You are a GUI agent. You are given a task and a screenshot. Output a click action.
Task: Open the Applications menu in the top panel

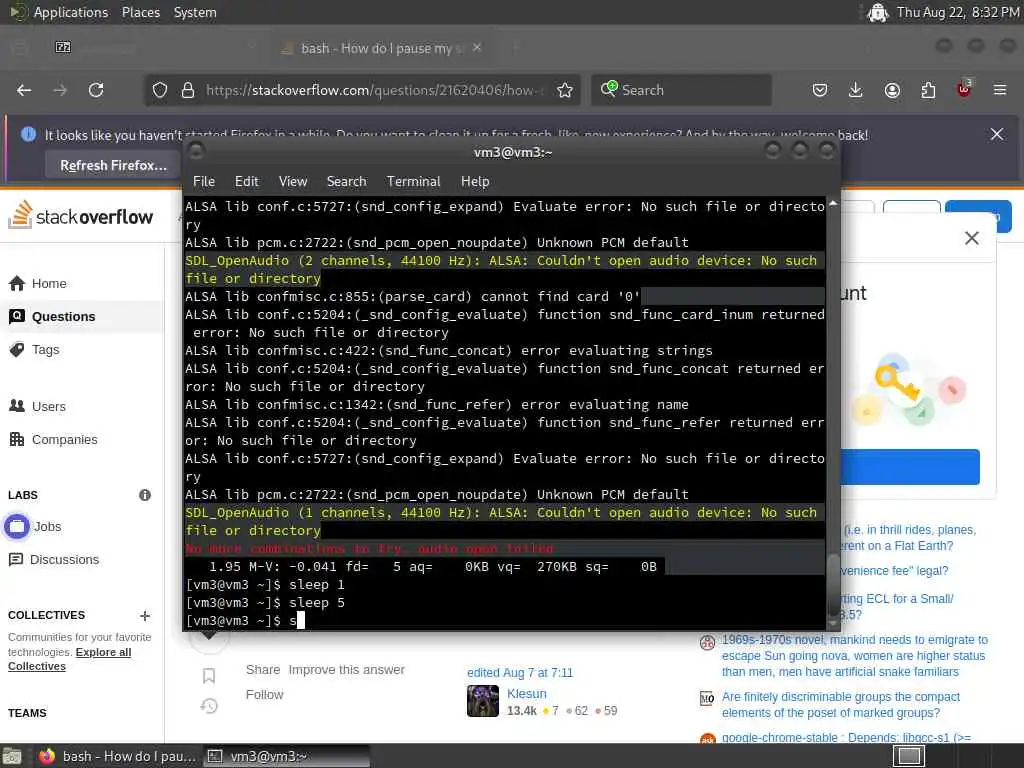point(71,12)
